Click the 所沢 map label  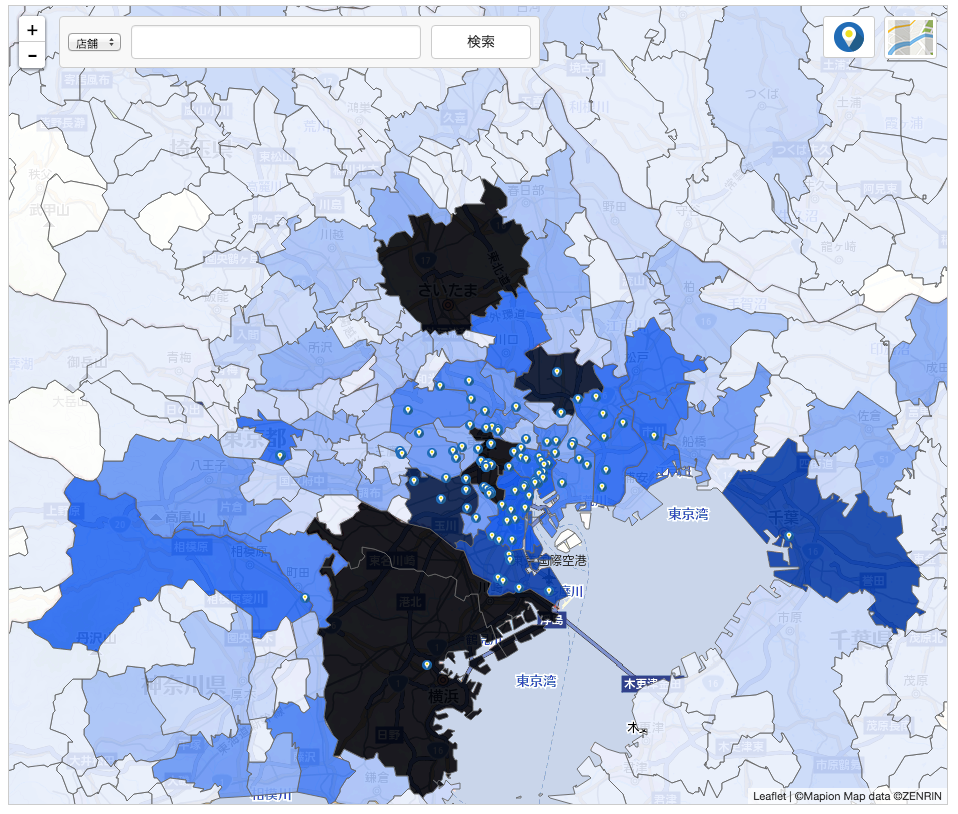click(320, 348)
